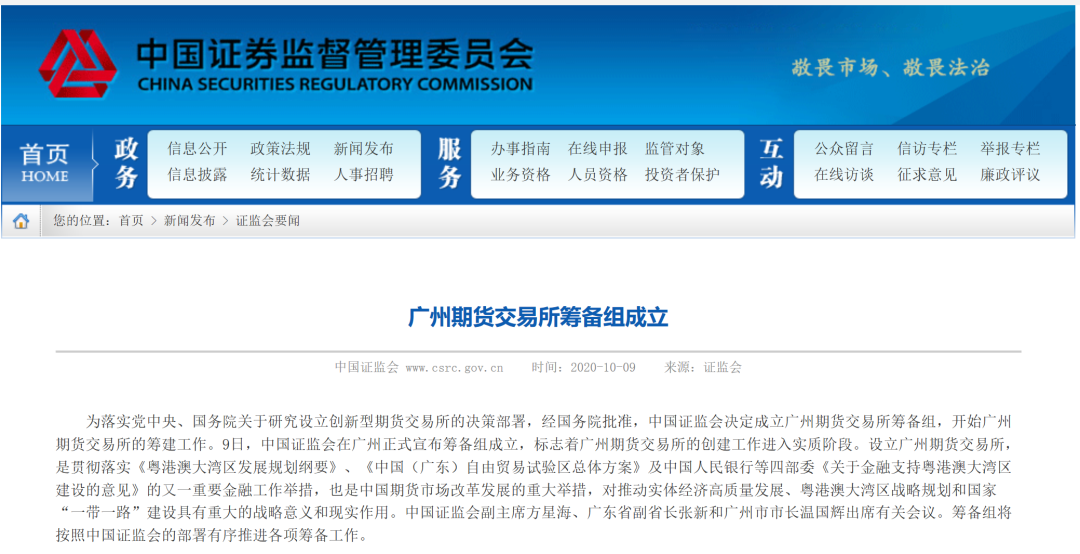1080x554 pixels.
Task: Click 新闻发布 in the breadcrumb trail
Action: click(x=189, y=221)
